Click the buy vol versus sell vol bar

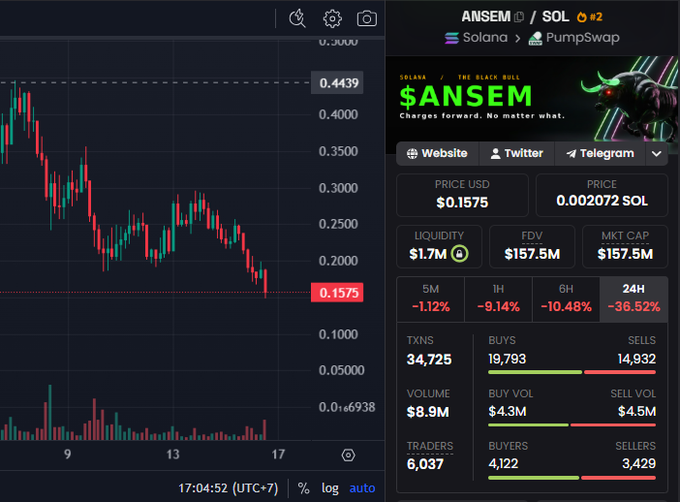[x=572, y=425]
